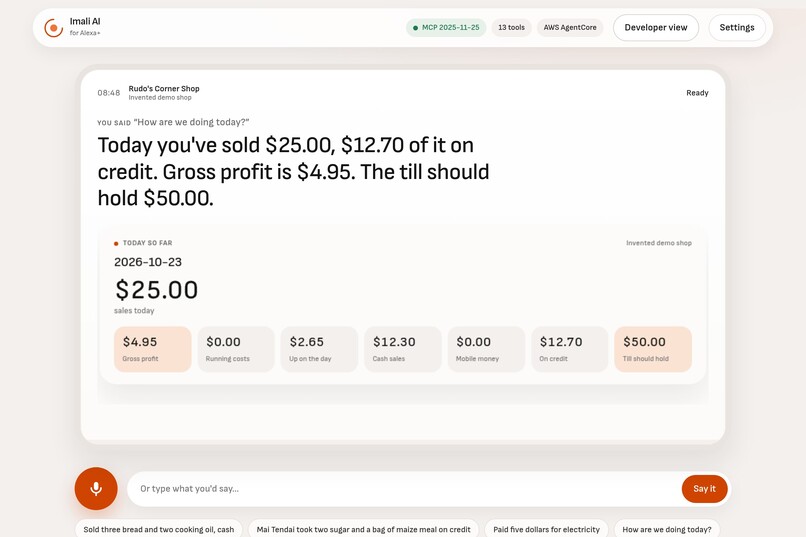
Task: Open Developer view
Action: pyautogui.click(x=655, y=28)
